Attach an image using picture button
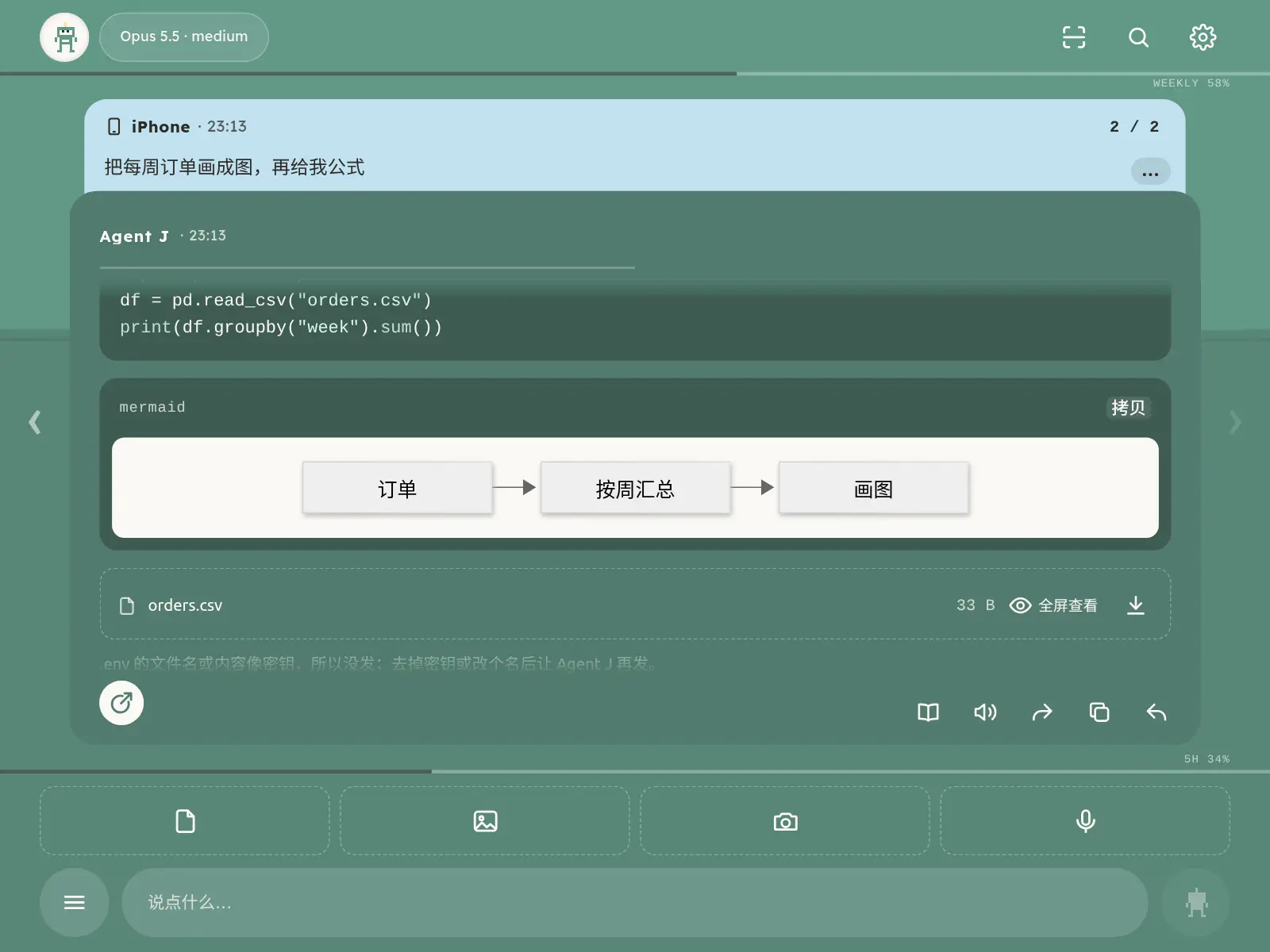 (485, 821)
